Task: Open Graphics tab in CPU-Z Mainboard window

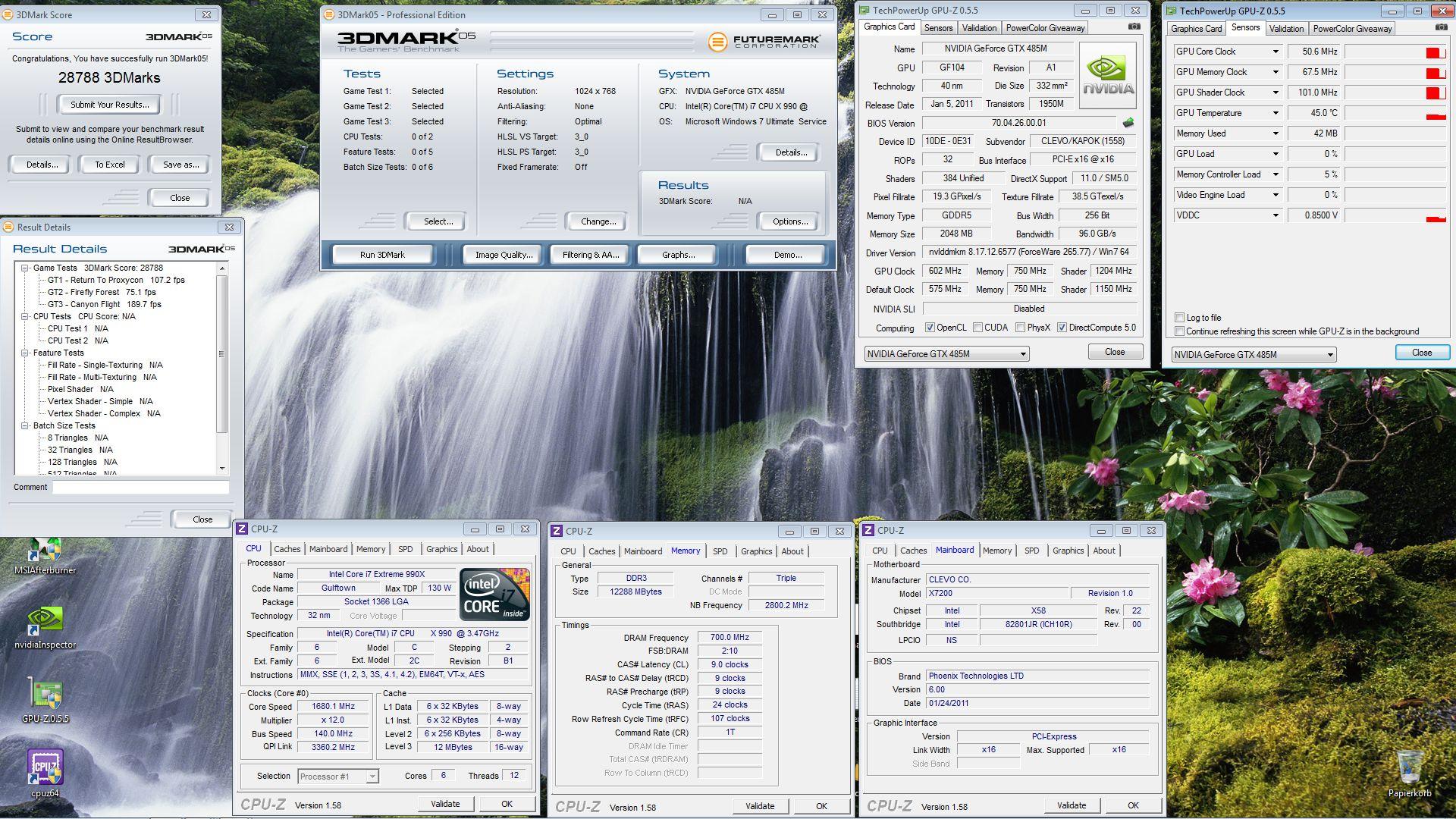Action: point(1068,551)
